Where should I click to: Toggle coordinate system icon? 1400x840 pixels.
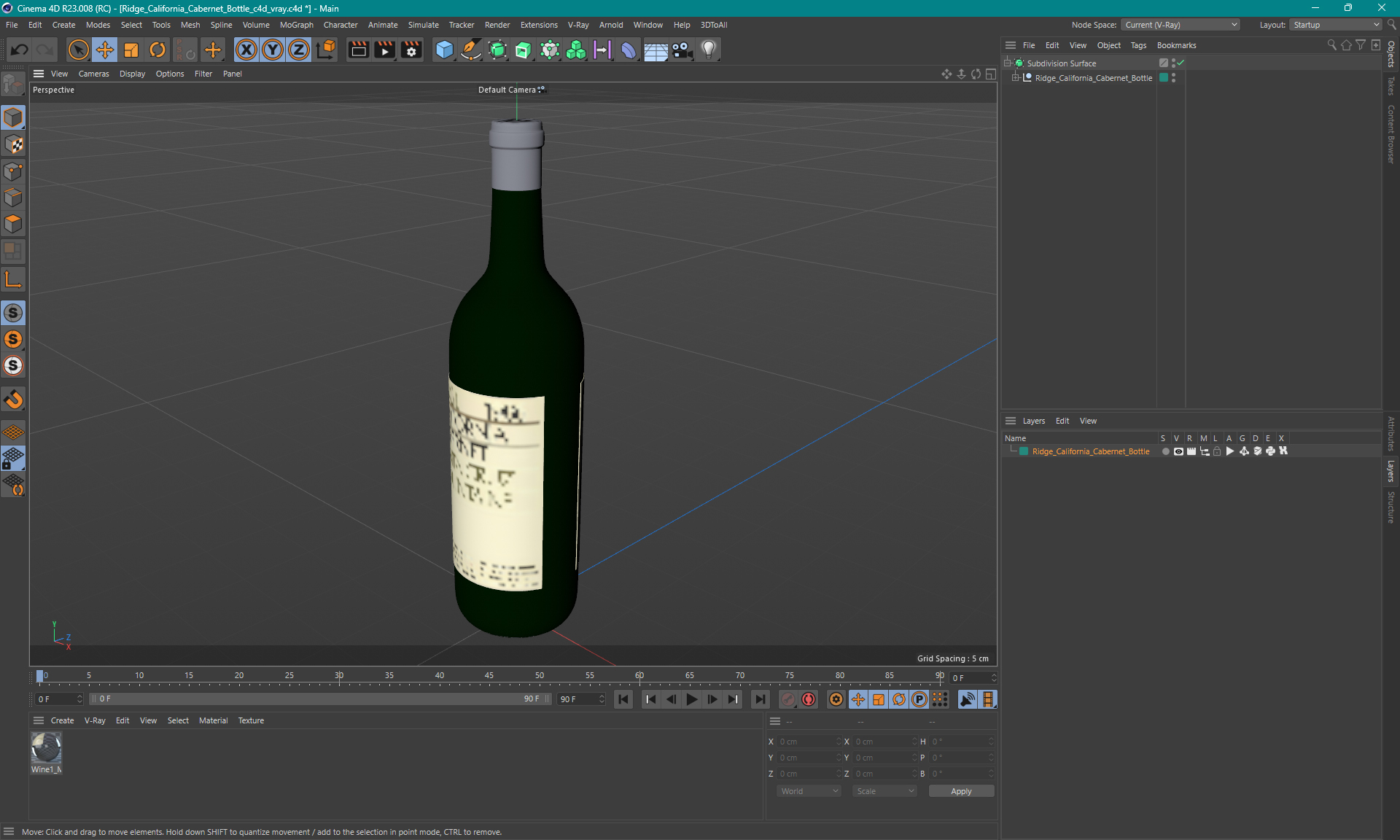pos(326,50)
